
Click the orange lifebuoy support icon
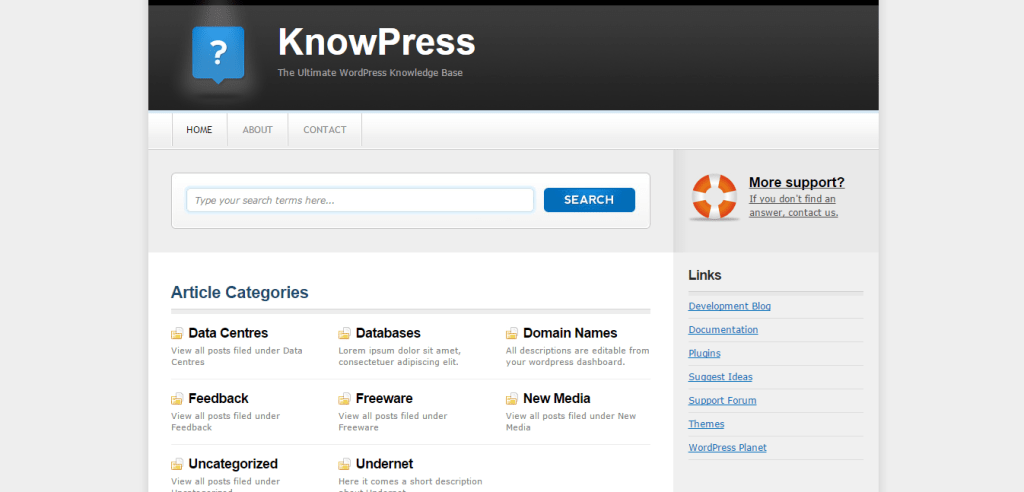coord(714,197)
